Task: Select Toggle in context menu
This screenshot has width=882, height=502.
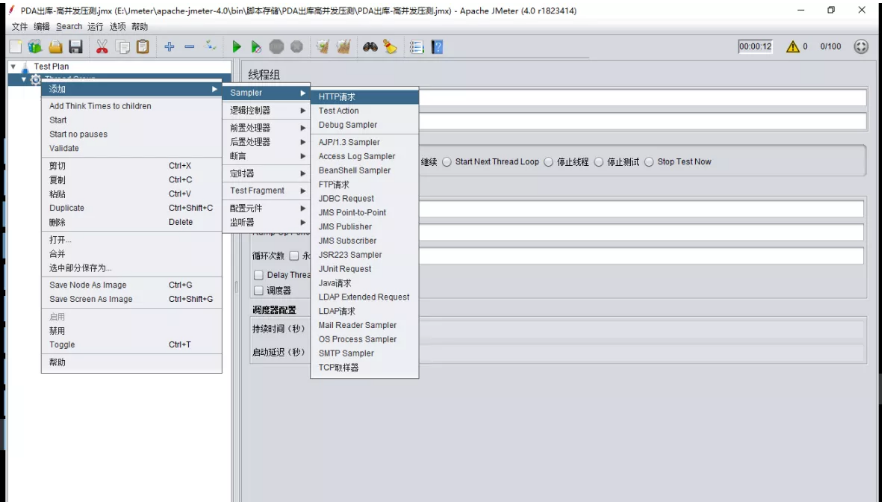Action: click(132, 344)
